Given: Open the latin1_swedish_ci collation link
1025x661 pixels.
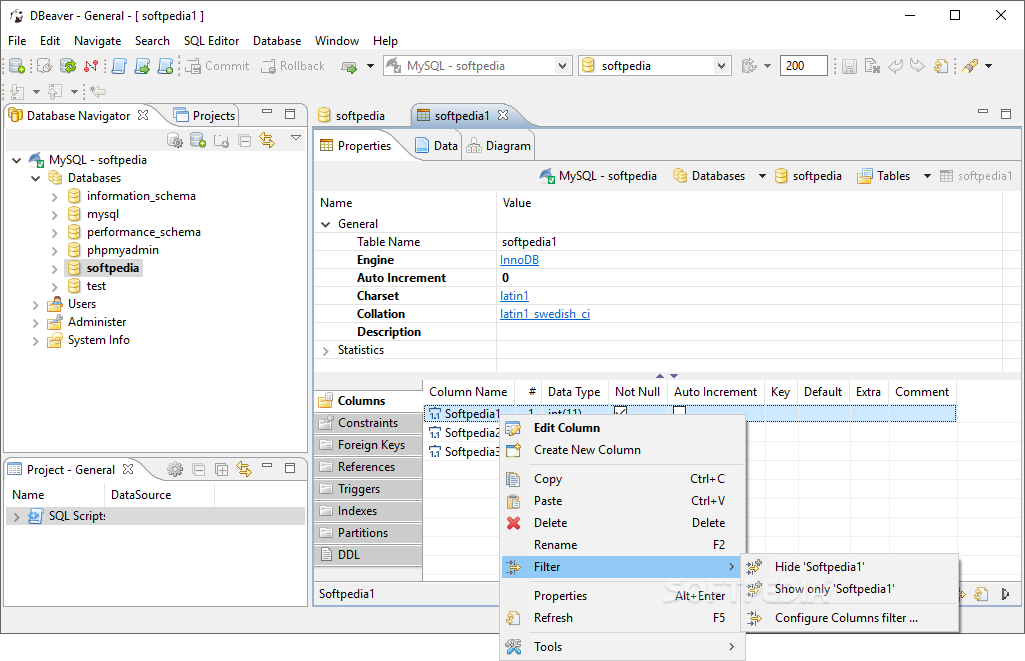Looking at the screenshot, I should coord(545,314).
